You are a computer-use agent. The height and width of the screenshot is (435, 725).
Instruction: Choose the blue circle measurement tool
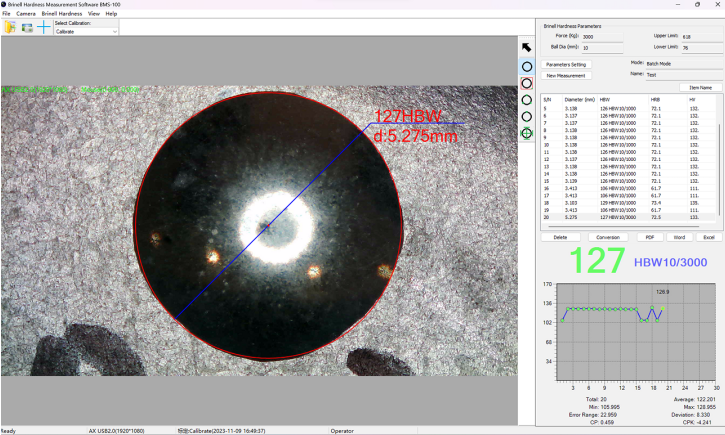pos(527,66)
